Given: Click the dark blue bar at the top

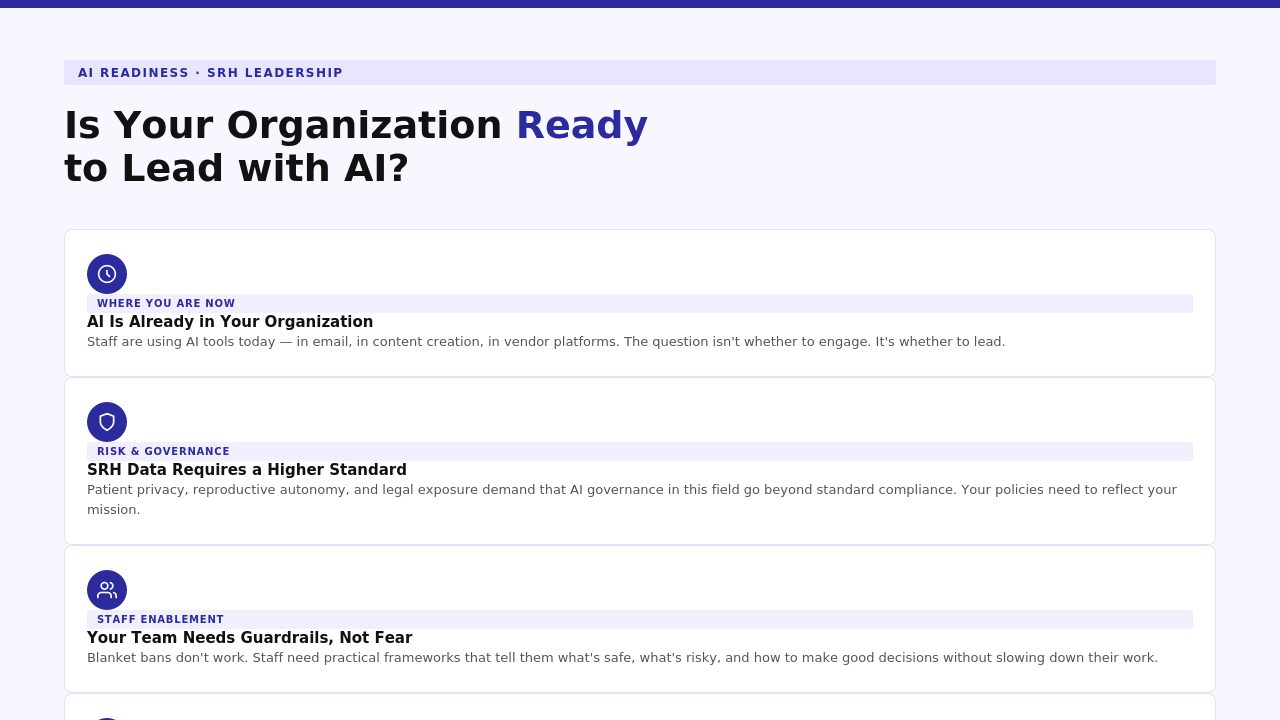Looking at the screenshot, I should 640,6.
